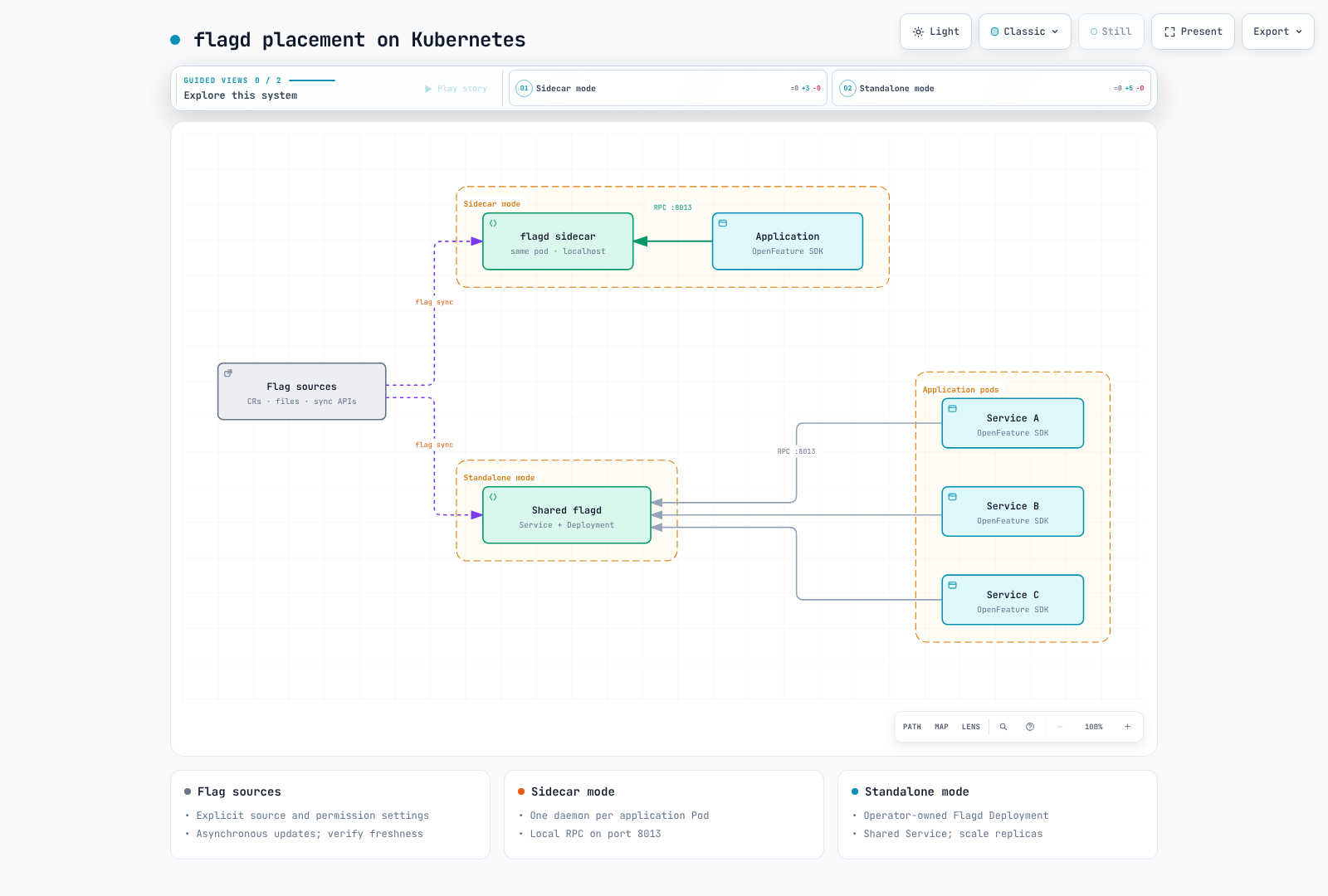Click the Application pods group label

pyautogui.click(x=961, y=390)
